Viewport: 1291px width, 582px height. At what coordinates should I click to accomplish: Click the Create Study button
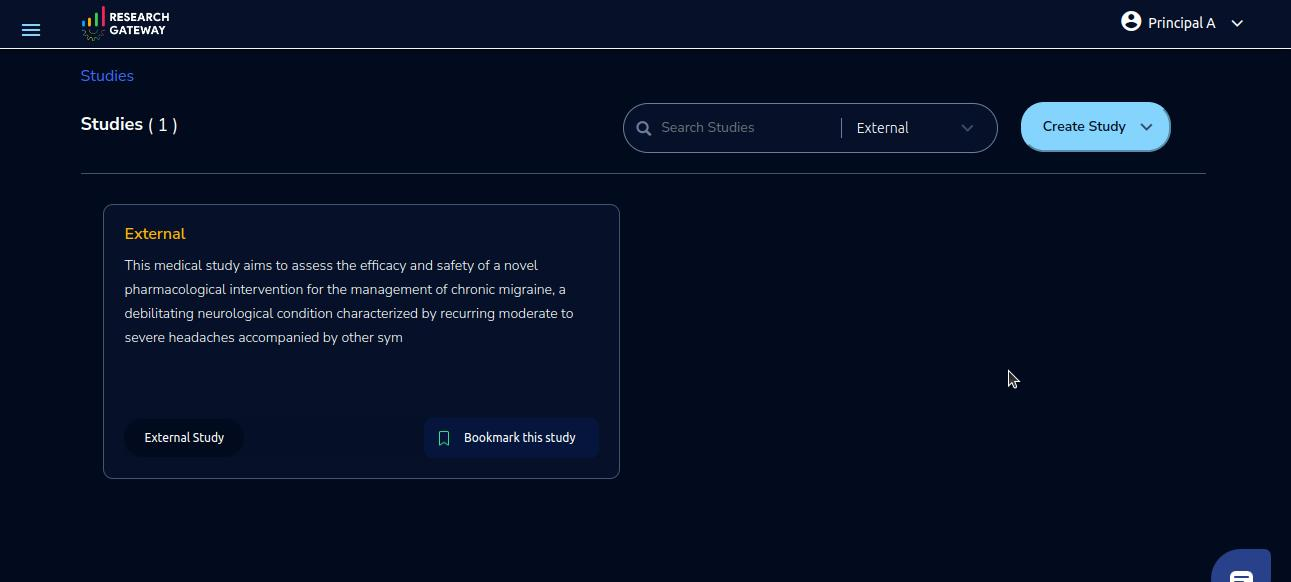click(1095, 127)
